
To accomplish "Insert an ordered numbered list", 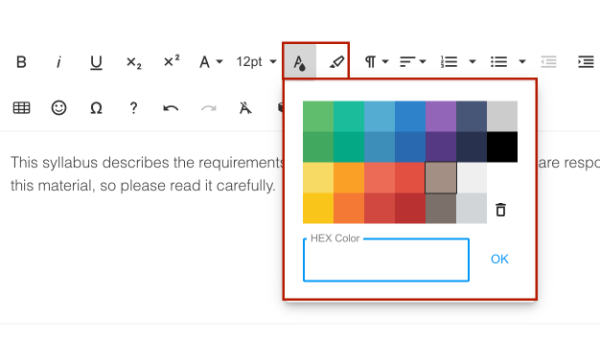I will [x=449, y=62].
